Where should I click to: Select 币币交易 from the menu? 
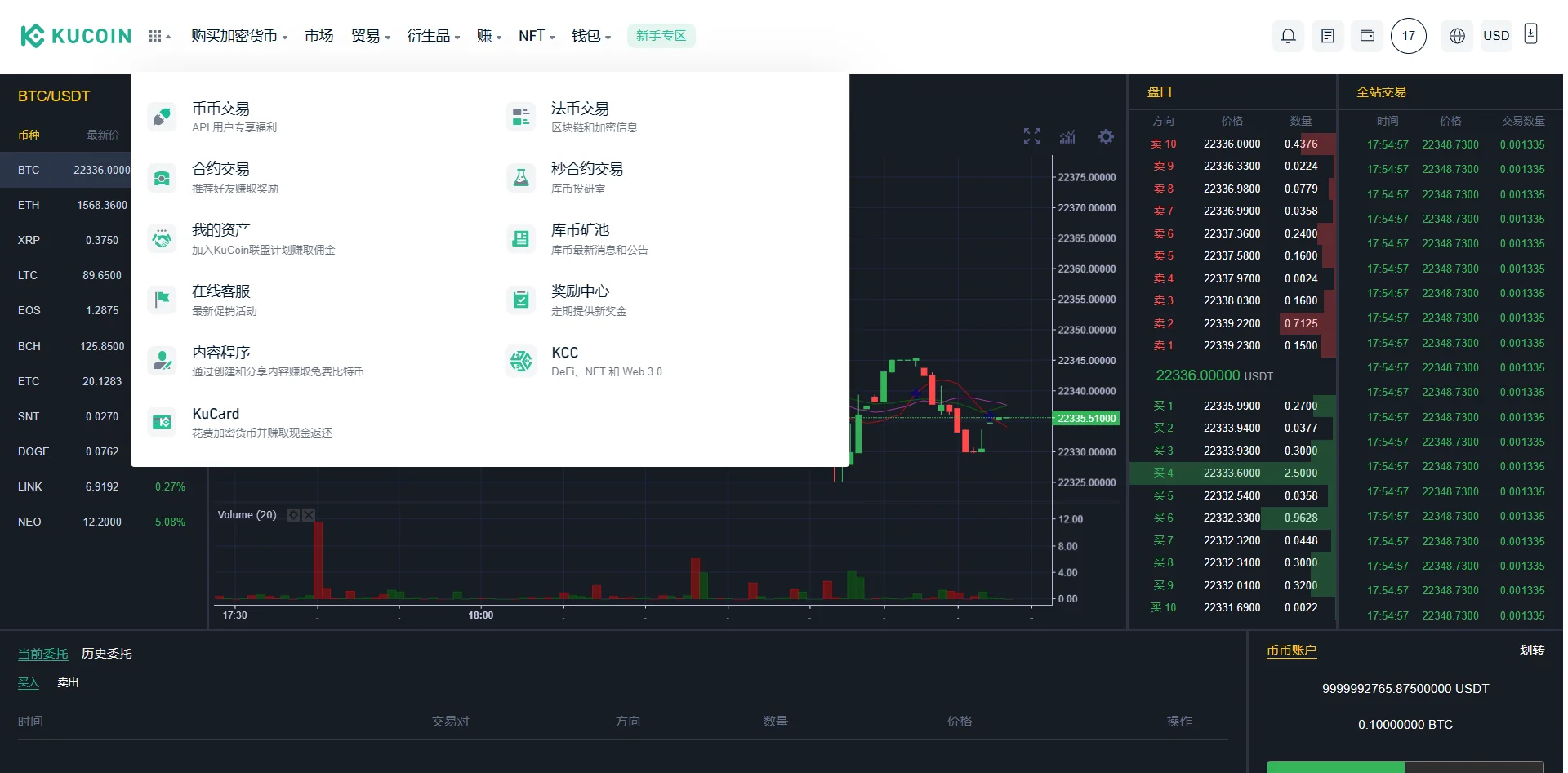click(221, 109)
